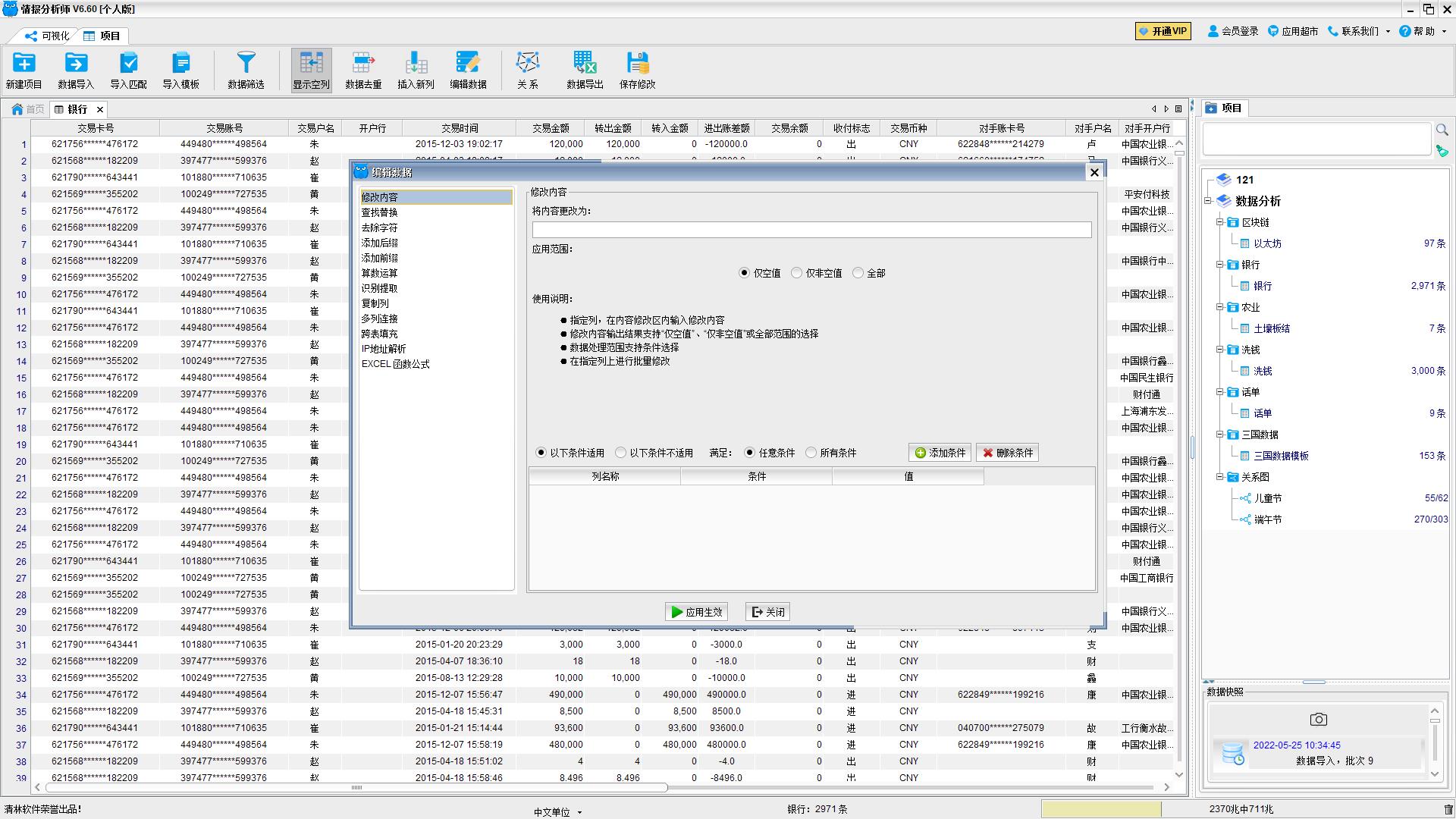
Task: Click the 新建项目 toolbar icon
Action: pos(24,70)
